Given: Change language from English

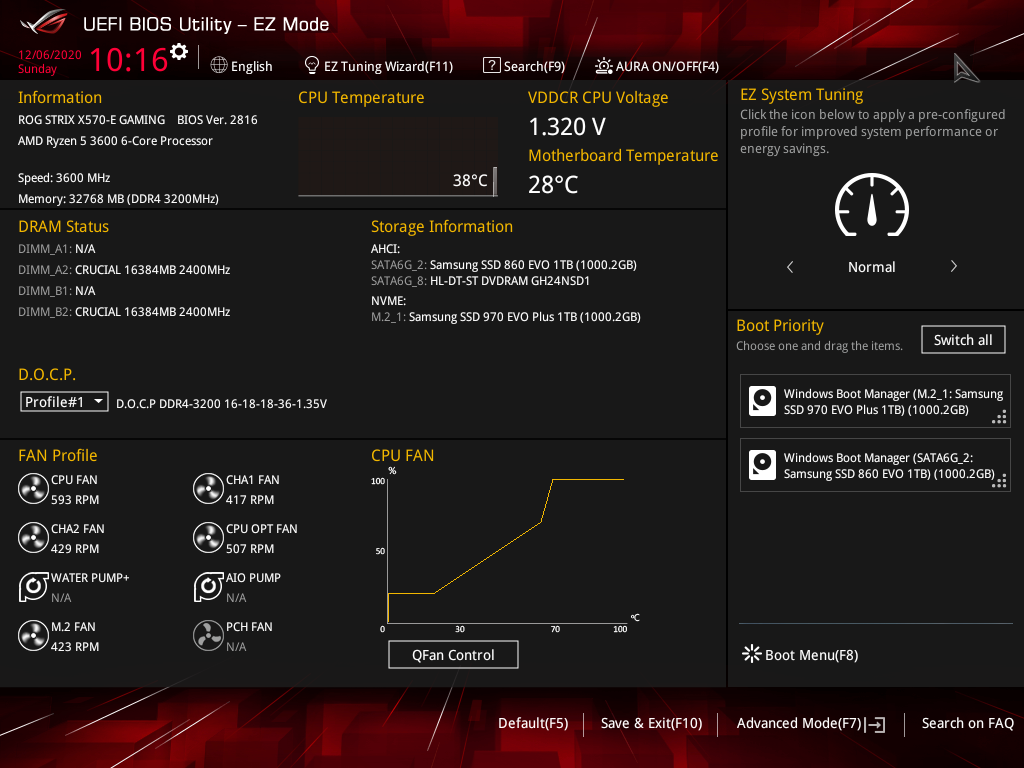Looking at the screenshot, I should coord(251,67).
